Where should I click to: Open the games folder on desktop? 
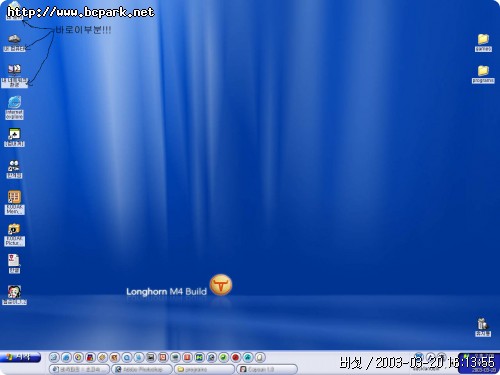pos(483,43)
